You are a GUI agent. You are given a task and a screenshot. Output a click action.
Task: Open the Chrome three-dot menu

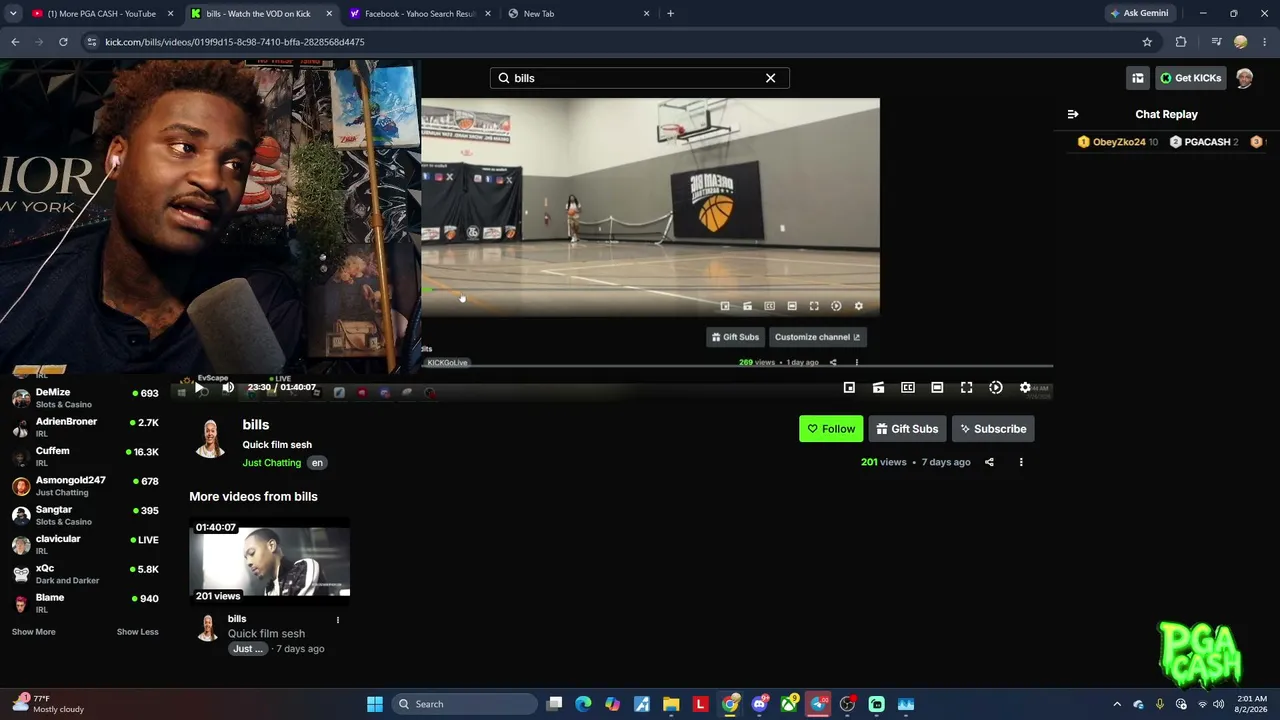(x=1265, y=42)
